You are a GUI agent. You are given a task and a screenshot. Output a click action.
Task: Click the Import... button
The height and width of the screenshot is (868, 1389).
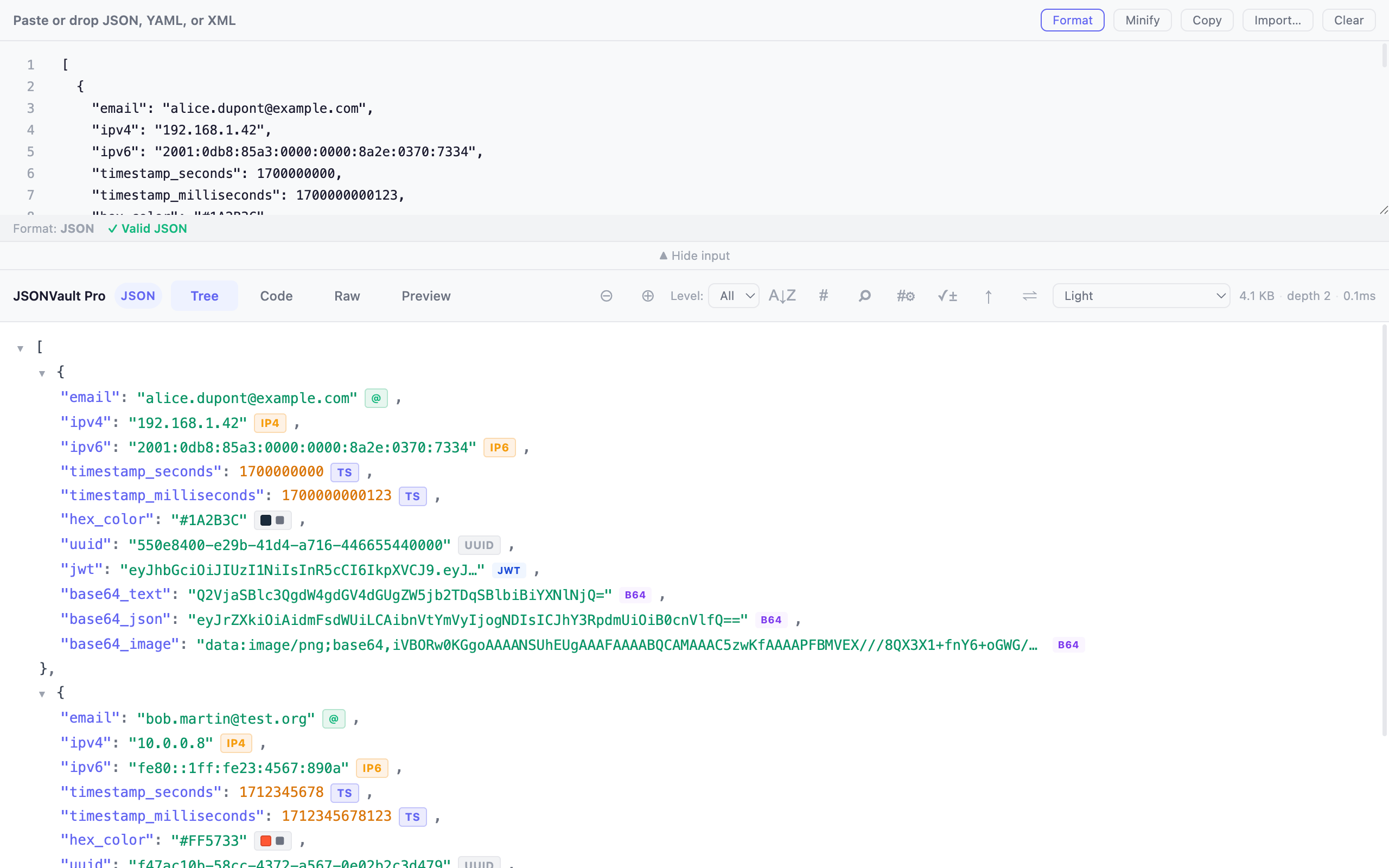[x=1277, y=20]
